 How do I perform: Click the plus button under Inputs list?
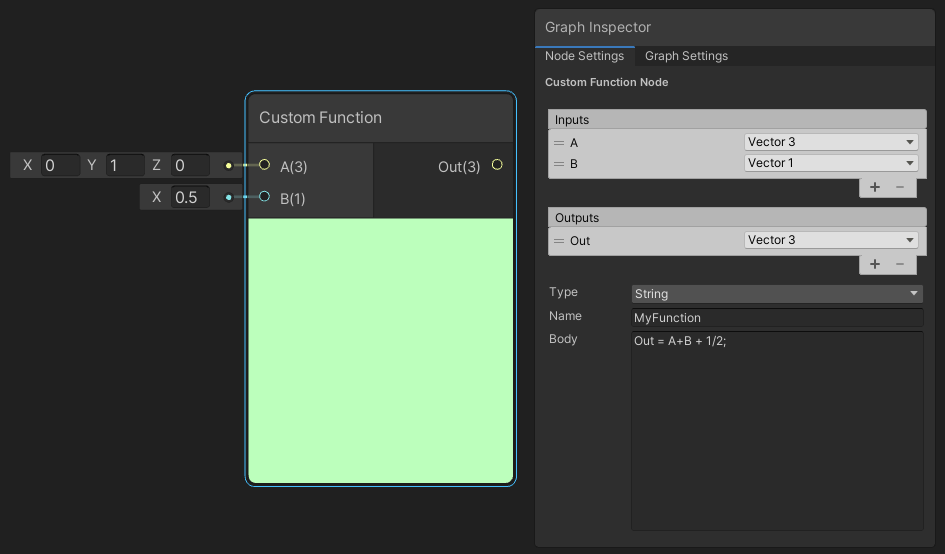875,187
